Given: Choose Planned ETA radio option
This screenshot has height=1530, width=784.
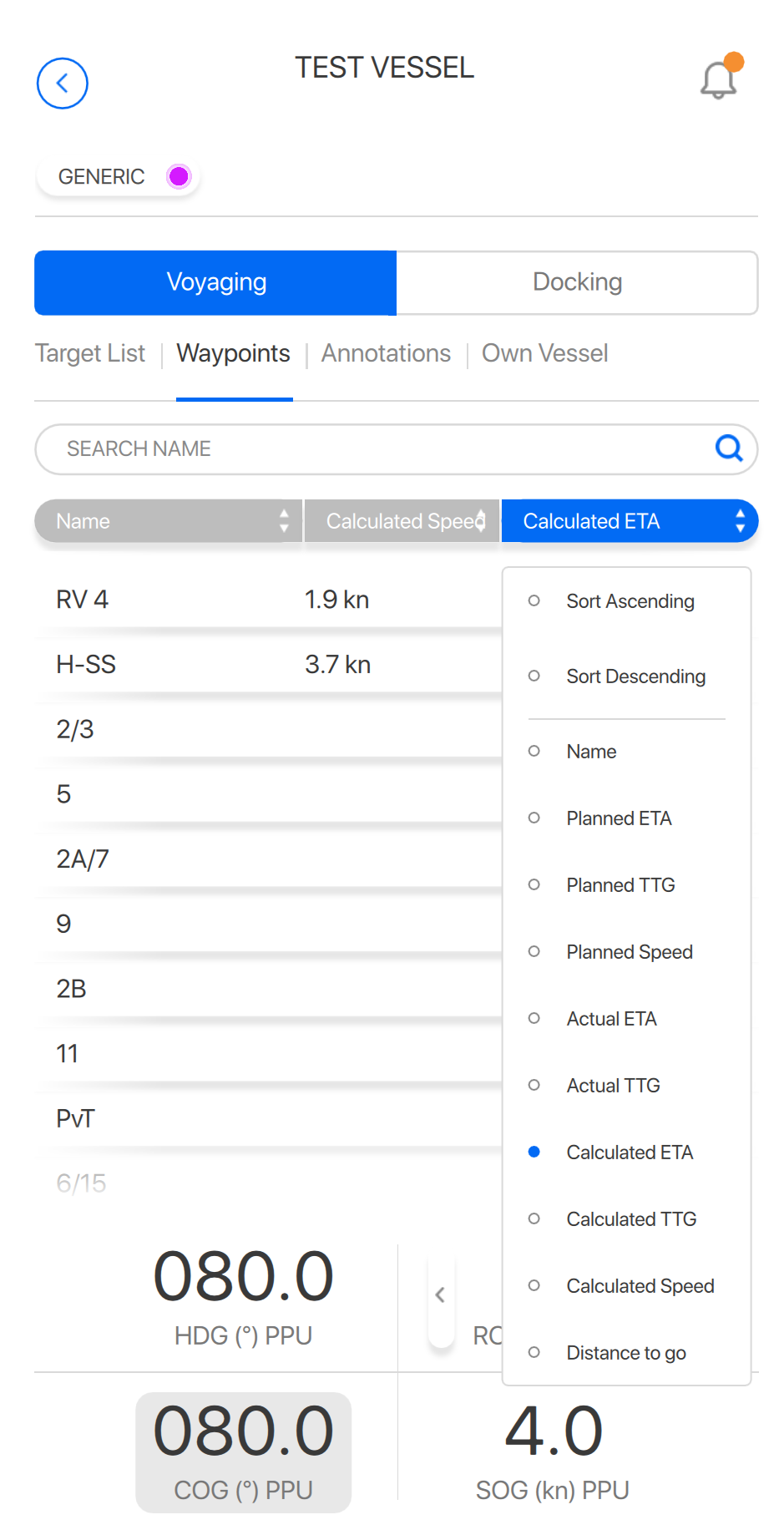Looking at the screenshot, I should tap(618, 818).
